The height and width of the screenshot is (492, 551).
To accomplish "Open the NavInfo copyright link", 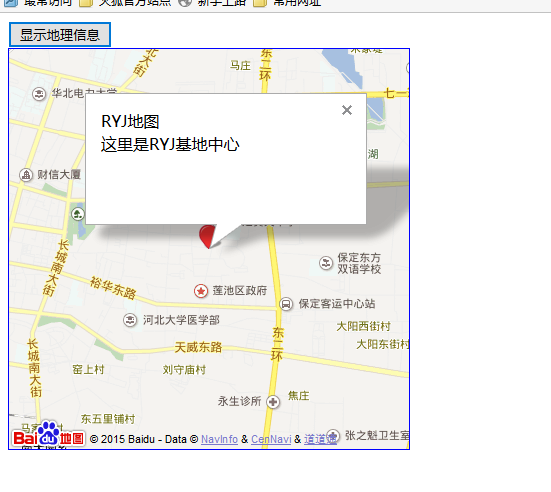I will (219, 439).
